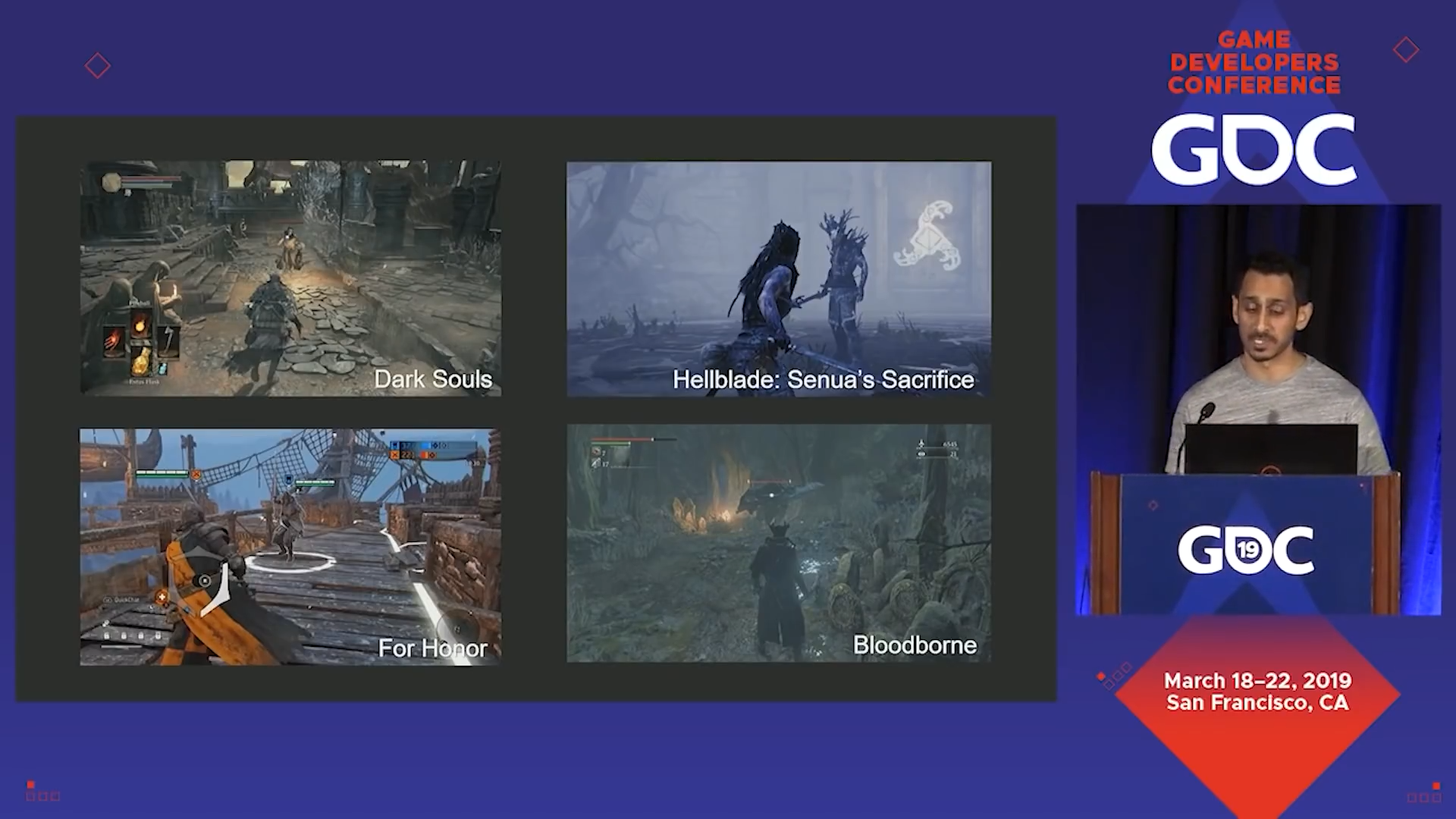Click the red diamond outline top-left
The width and height of the screenshot is (1456, 819).
pos(97,66)
